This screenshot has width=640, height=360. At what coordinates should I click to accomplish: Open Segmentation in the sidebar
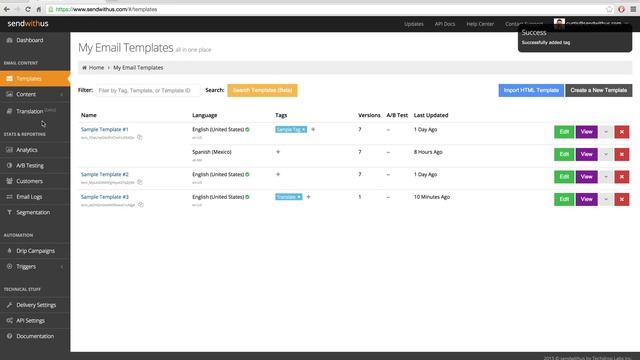[33, 212]
